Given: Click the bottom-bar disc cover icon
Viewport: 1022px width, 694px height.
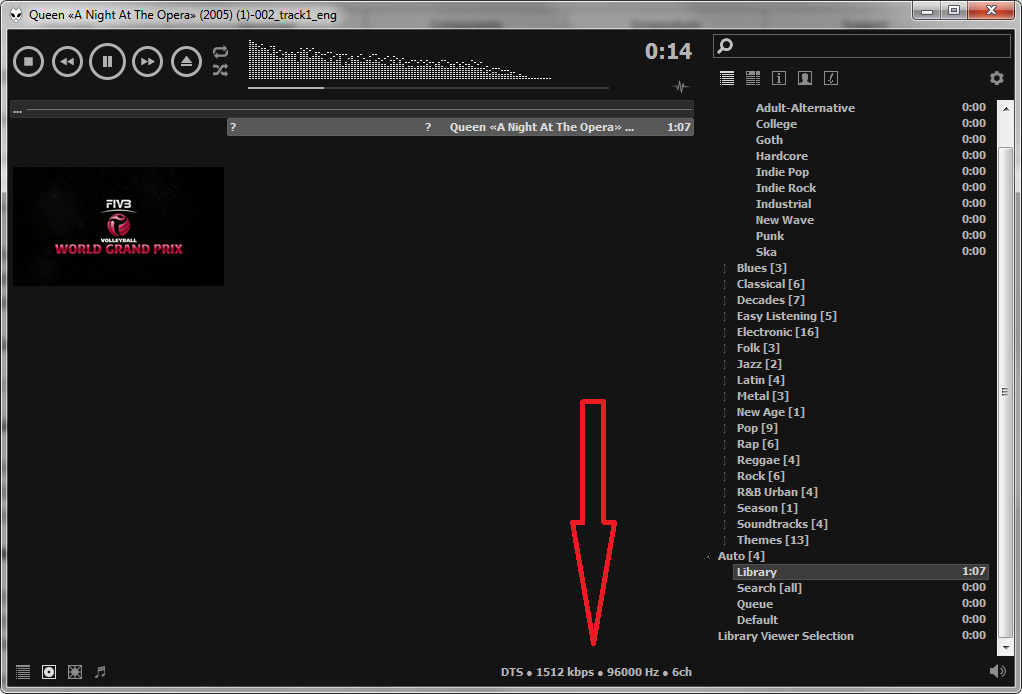Looking at the screenshot, I should tap(49, 672).
